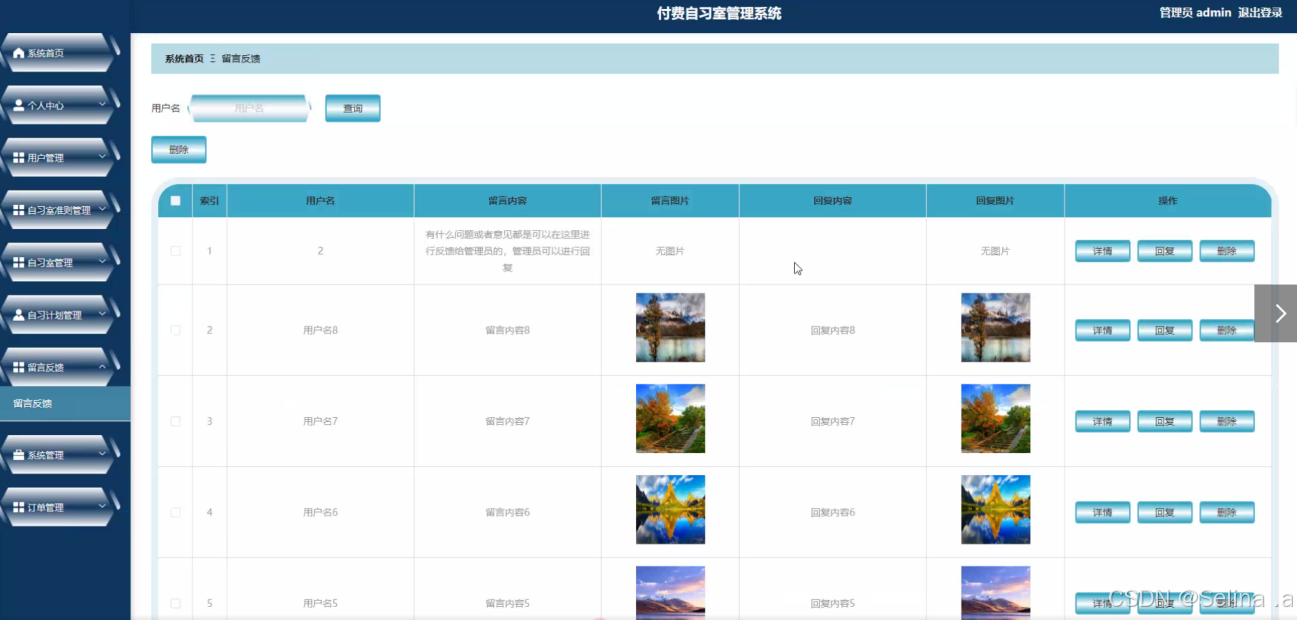Open 留言图片 thumbnail in 用户名6 row

point(670,509)
